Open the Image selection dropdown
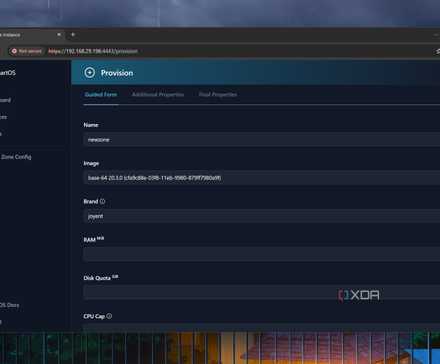This screenshot has width=440, height=364. pos(262,178)
